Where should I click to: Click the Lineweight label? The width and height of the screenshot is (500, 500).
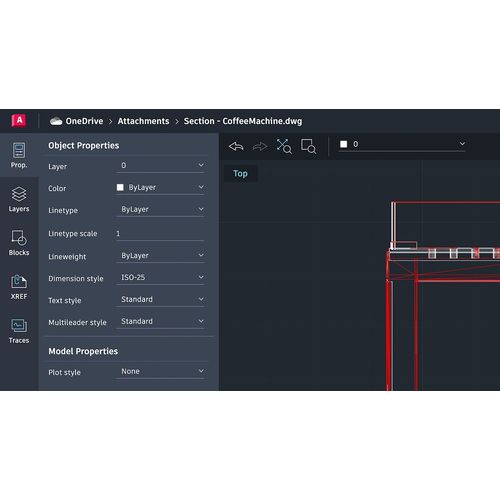[x=67, y=257]
